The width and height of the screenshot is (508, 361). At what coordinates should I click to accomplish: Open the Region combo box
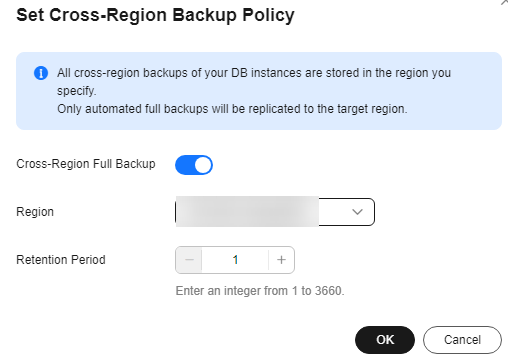[275, 212]
